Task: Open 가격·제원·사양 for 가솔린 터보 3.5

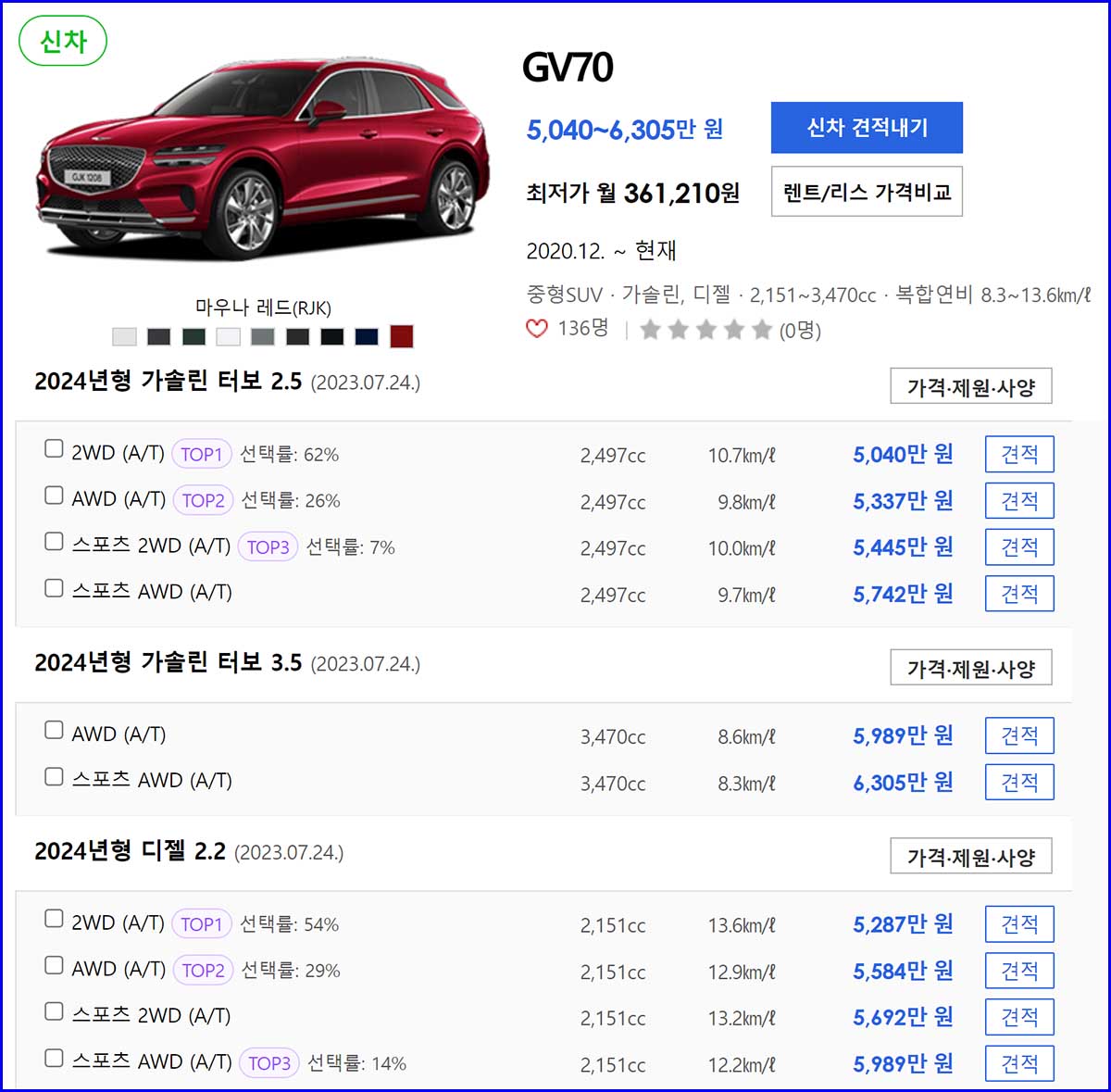Action: [x=970, y=667]
